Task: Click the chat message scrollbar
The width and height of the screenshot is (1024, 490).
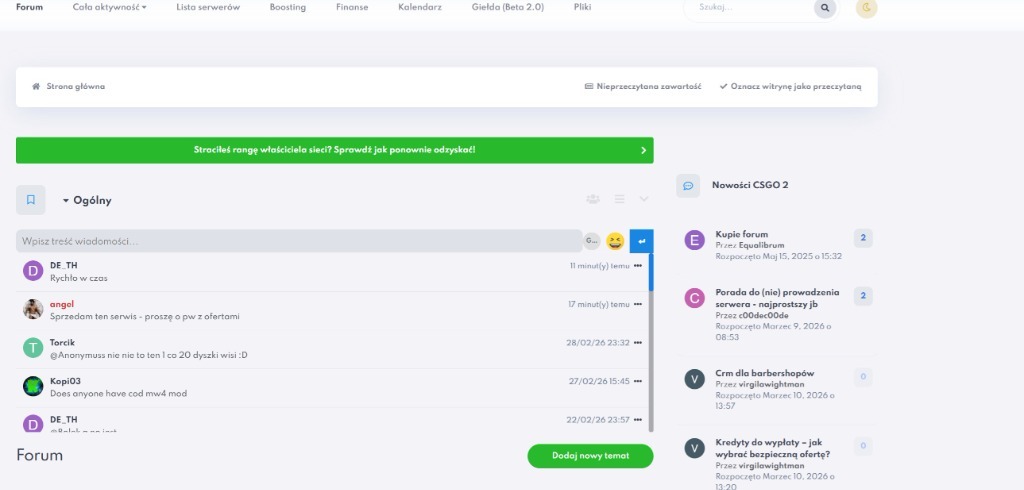Action: click(x=651, y=340)
